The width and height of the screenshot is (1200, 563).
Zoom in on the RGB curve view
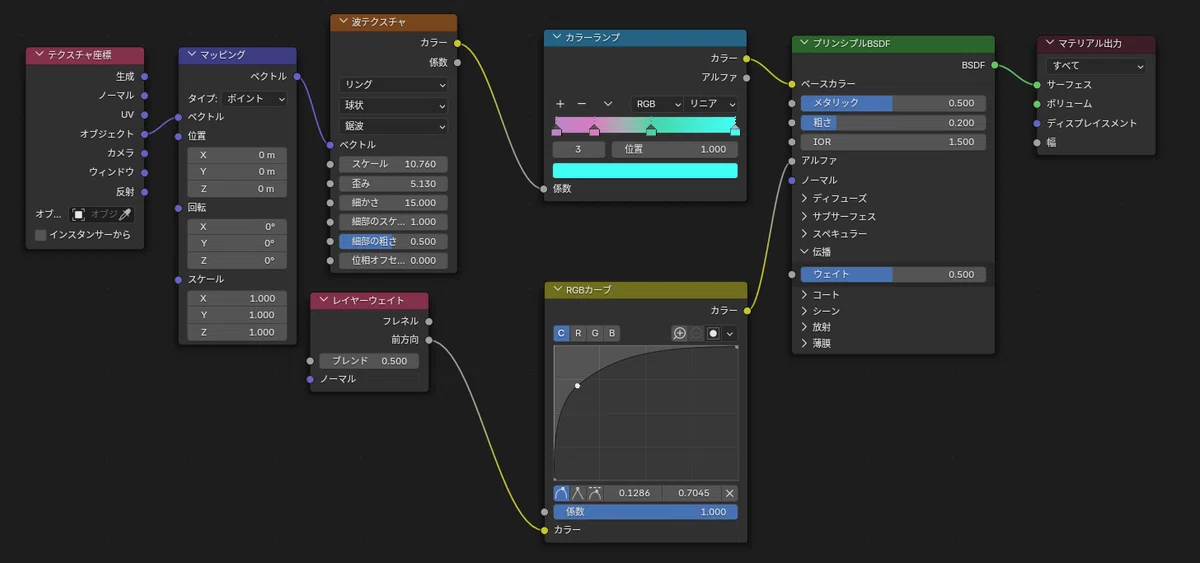pyautogui.click(x=680, y=333)
